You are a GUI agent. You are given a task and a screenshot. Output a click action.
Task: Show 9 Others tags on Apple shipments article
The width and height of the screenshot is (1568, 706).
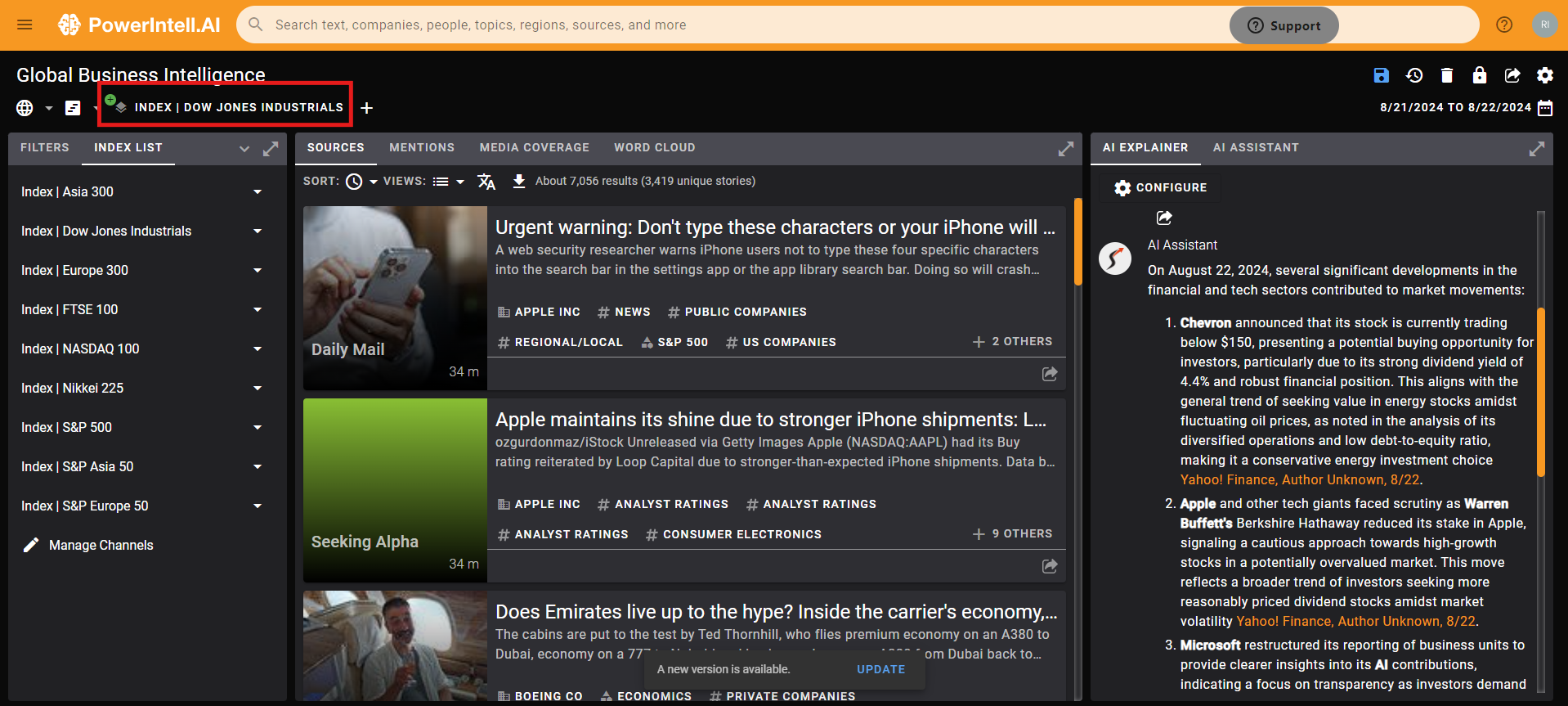1012,534
